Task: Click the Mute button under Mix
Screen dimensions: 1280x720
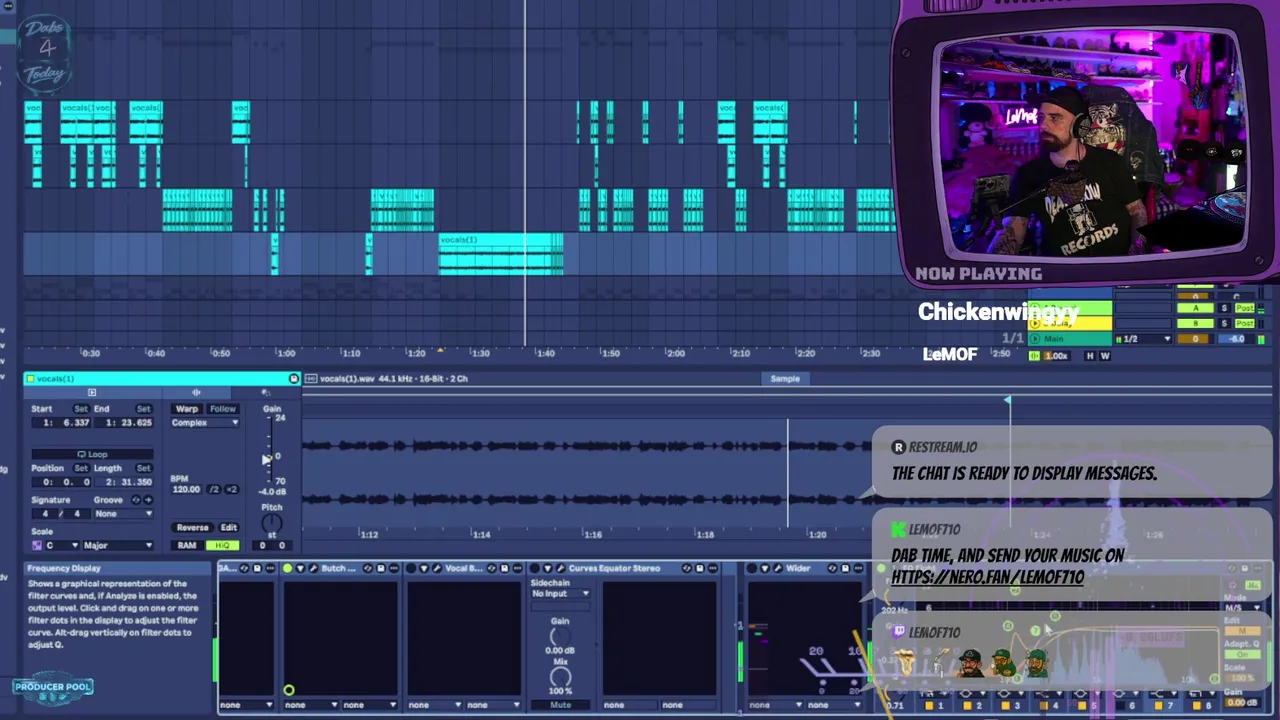Action: click(560, 705)
